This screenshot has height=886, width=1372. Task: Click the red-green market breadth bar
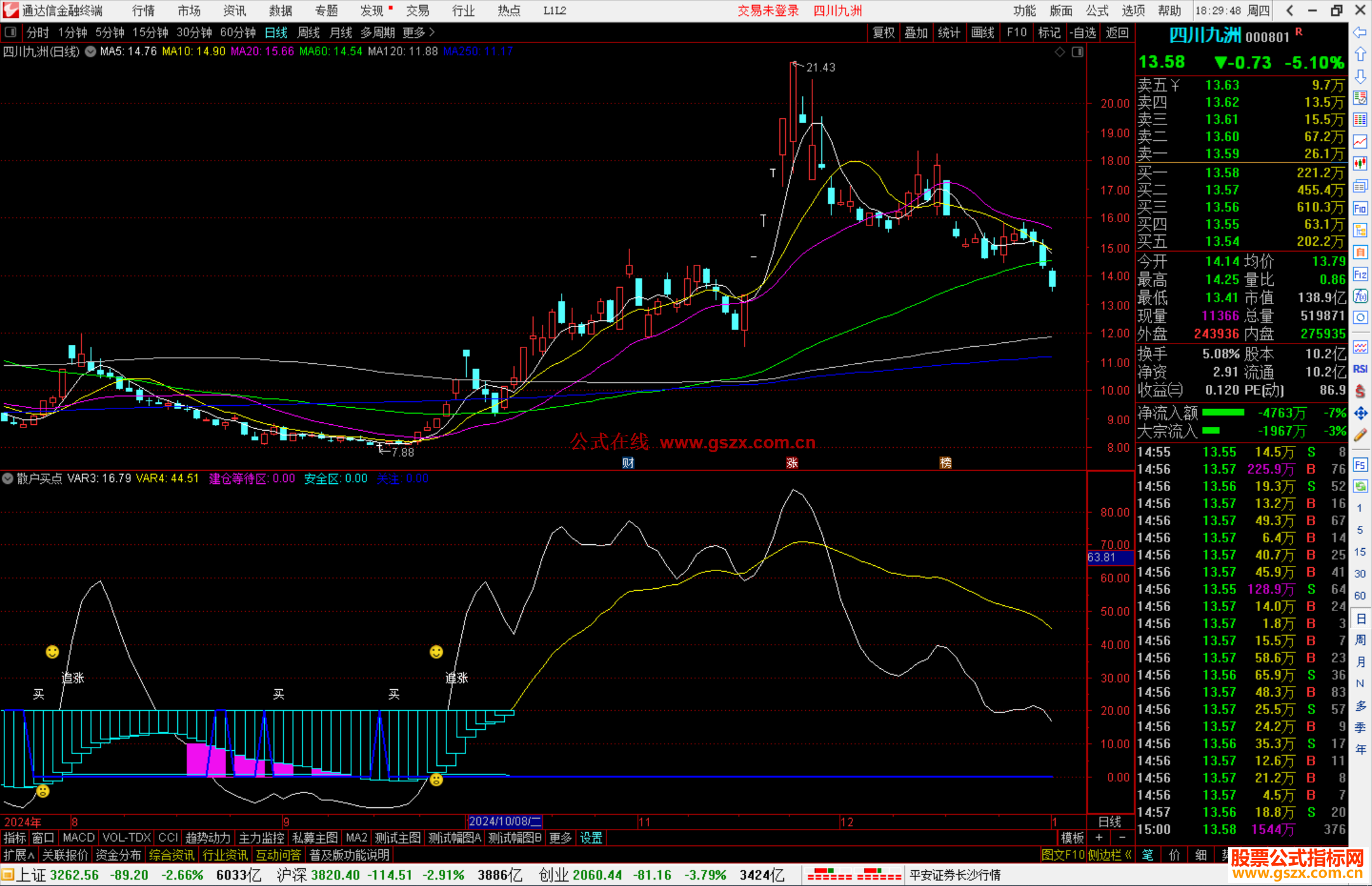pyautogui.click(x=854, y=875)
